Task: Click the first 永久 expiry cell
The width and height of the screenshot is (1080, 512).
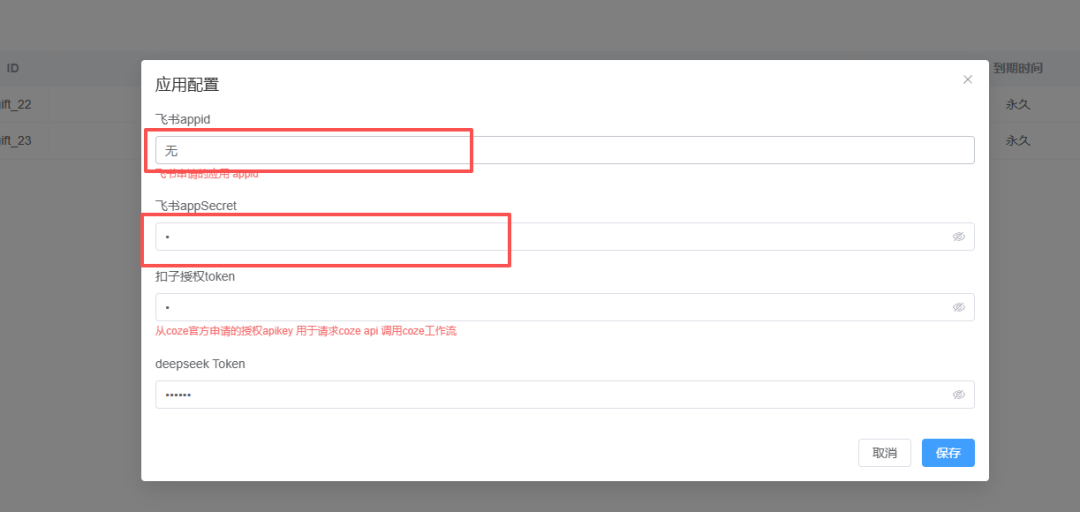Action: [x=1018, y=105]
